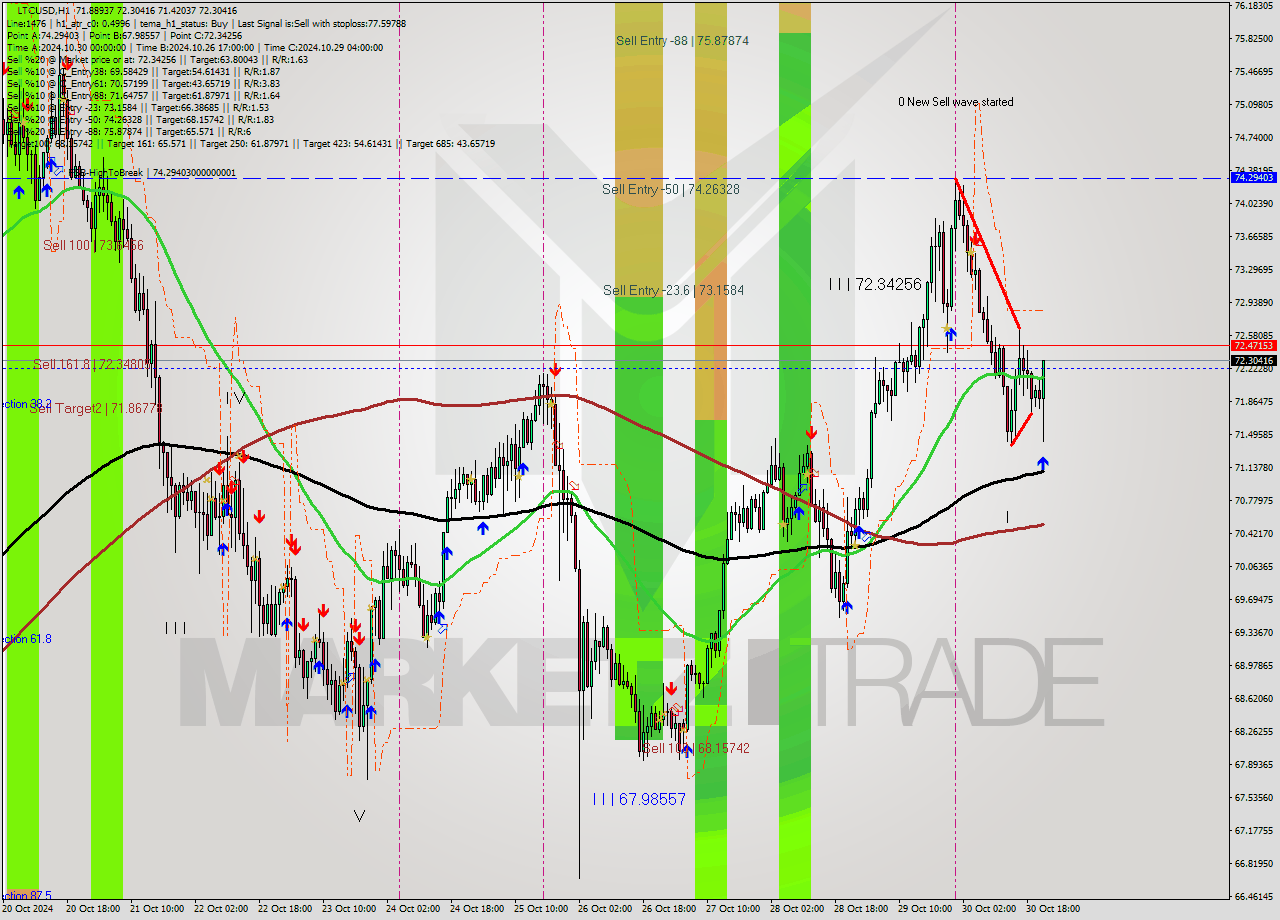This screenshot has height=920, width=1280.
Task: Click the black 72.30416 current price tag
Action: pyautogui.click(x=1253, y=360)
